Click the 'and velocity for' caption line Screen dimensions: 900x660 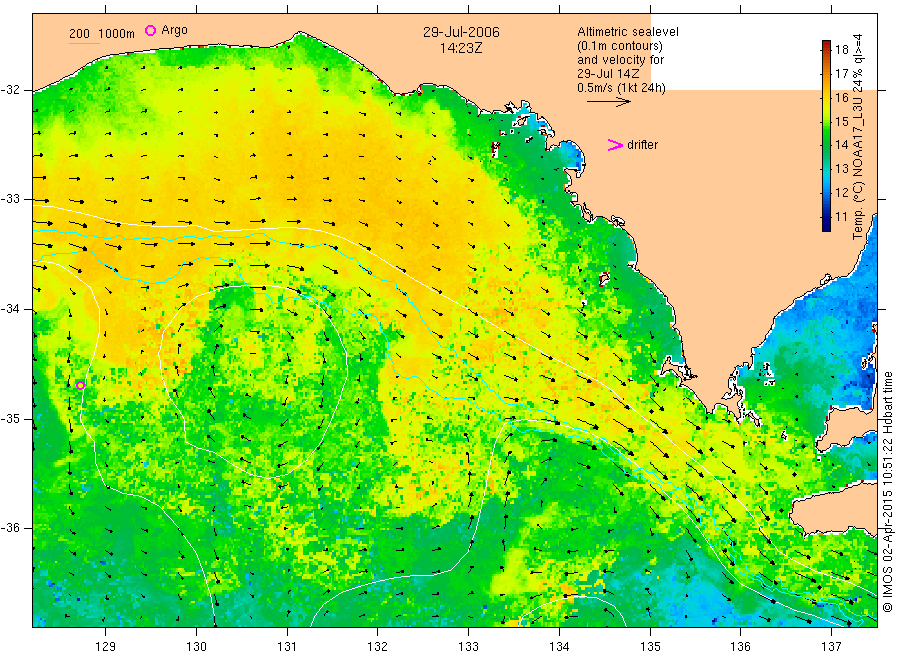(620, 60)
